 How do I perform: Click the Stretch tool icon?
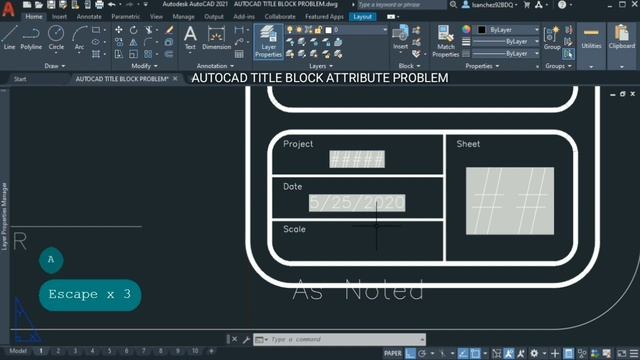pyautogui.click(x=119, y=54)
